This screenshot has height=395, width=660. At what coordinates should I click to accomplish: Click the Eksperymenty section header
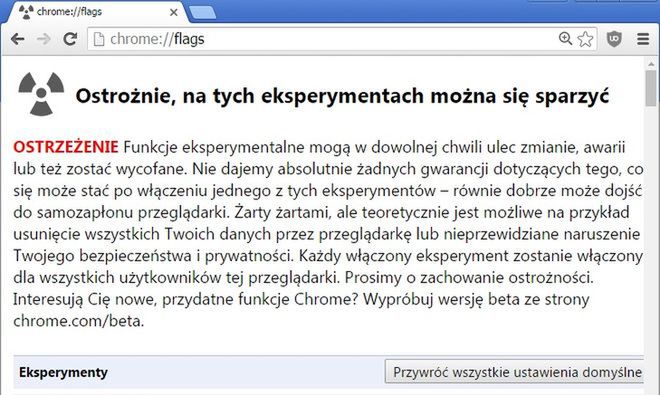pyautogui.click(x=63, y=372)
